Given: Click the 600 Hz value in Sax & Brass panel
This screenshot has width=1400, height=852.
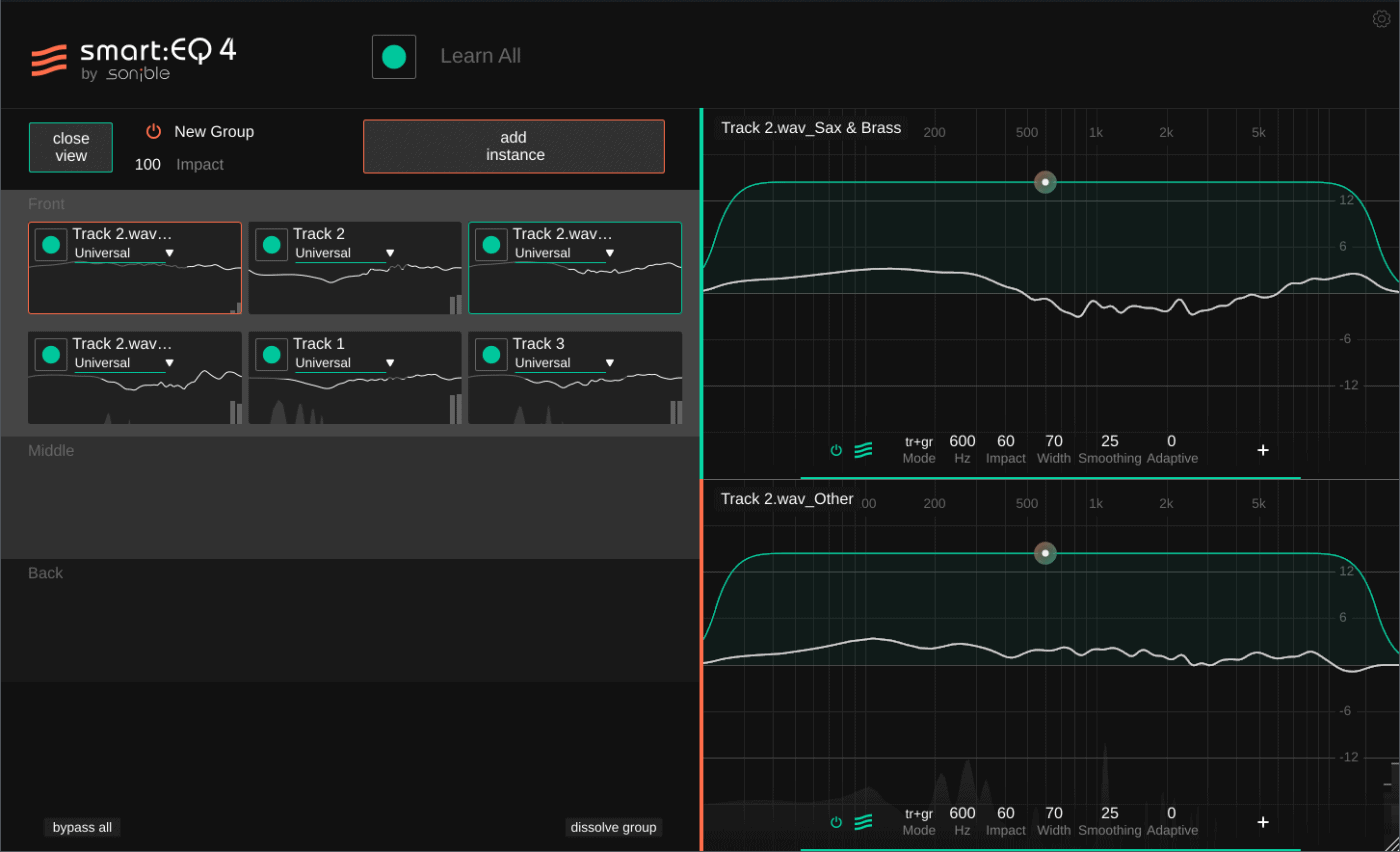Looking at the screenshot, I should coord(962,441).
